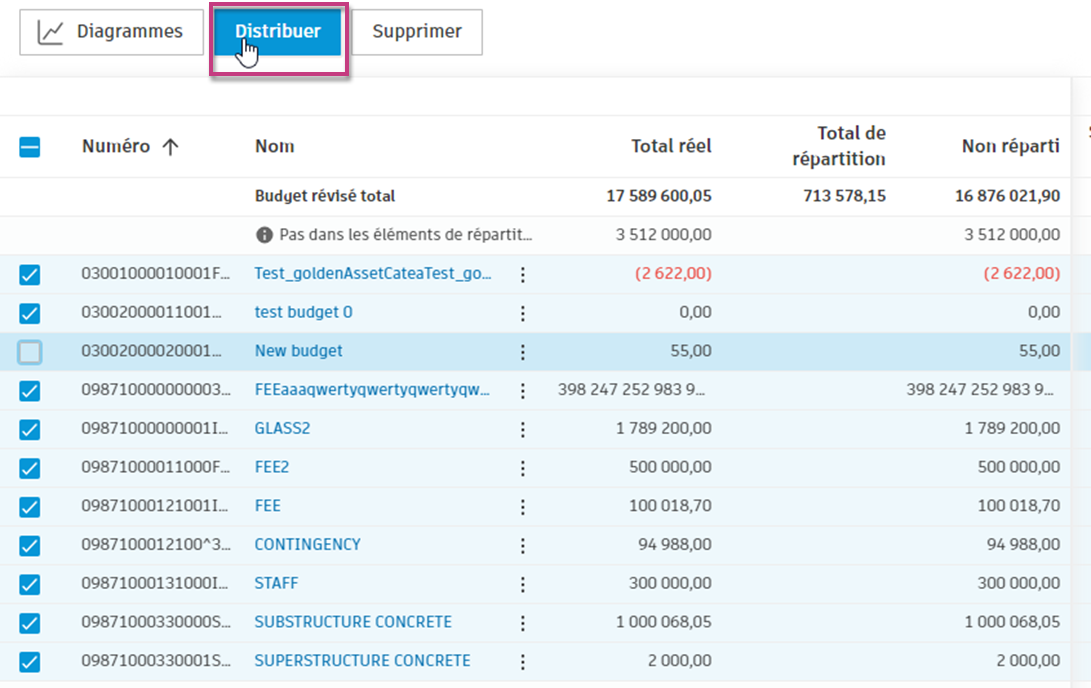Image resolution: width=1091 pixels, height=688 pixels.
Task: Click the Total de répartition column header
Action: (839, 146)
